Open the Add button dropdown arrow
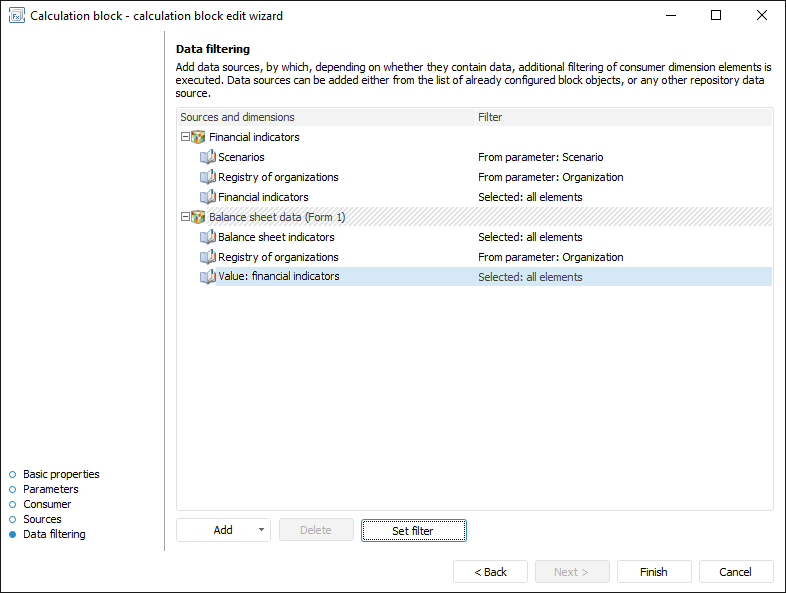This screenshot has width=786, height=593. point(261,530)
